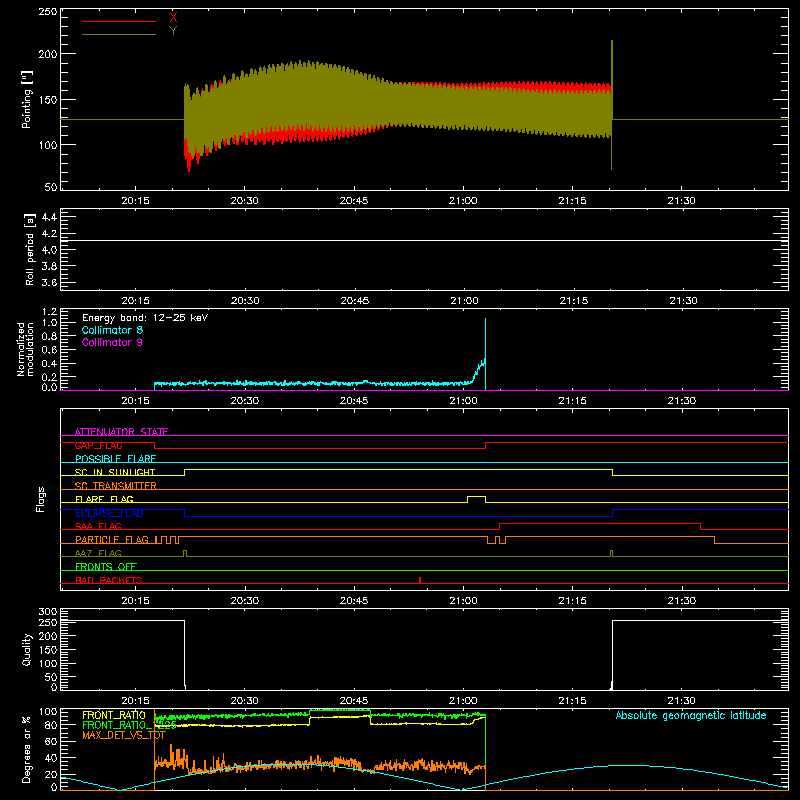Screen dimensions: 800x800
Task: Select the Flags axis title
Action: [41, 499]
